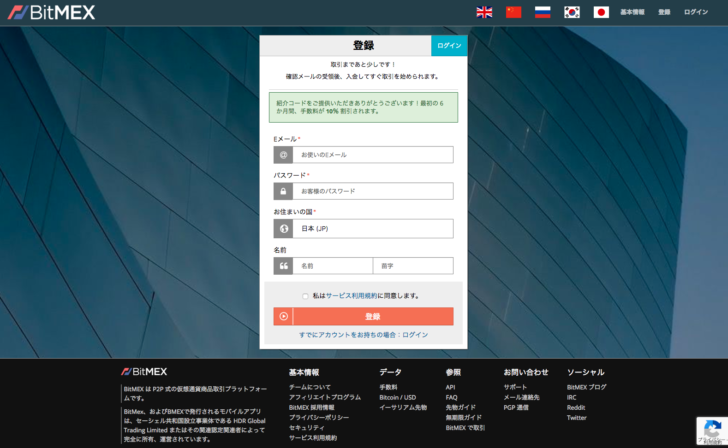Viewport: 728px width, 448px height.
Task: Open Reddit footer link
Action: (x=576, y=408)
